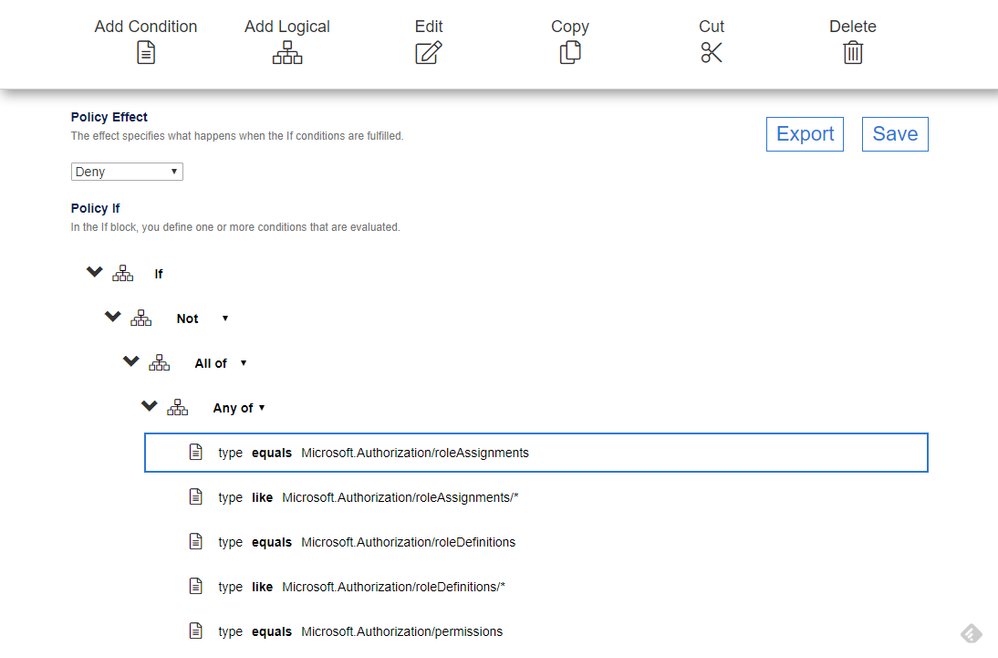The image size is (998, 658).
Task: Click the hierarchy icon beside Any of
Action: click(x=178, y=407)
